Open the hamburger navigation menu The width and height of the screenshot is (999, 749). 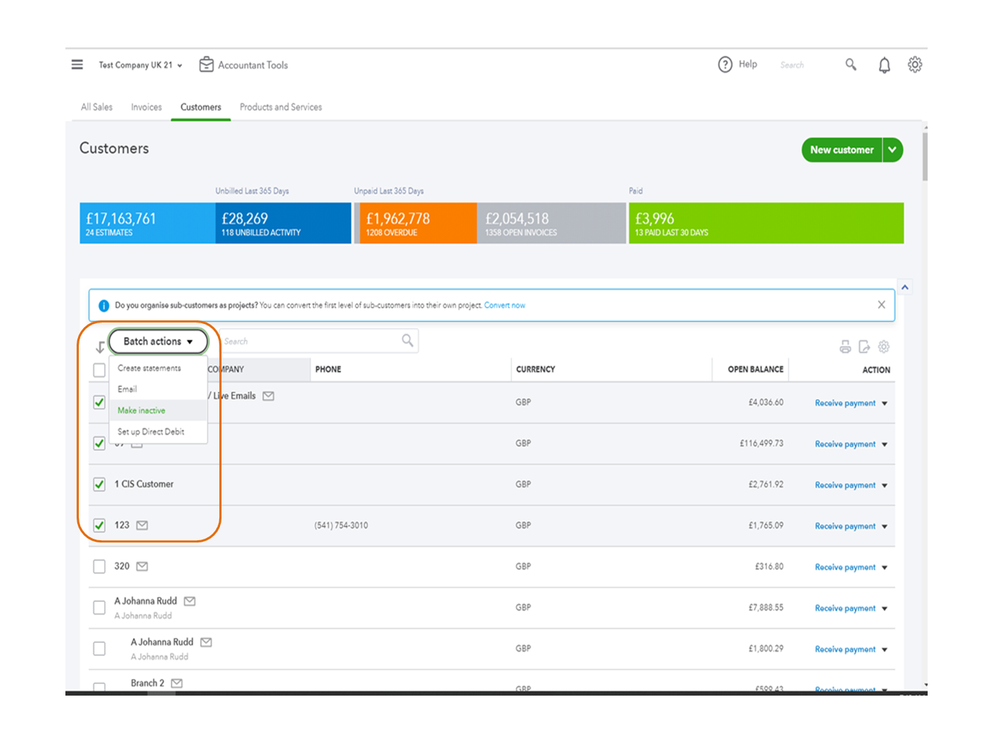tap(77, 64)
